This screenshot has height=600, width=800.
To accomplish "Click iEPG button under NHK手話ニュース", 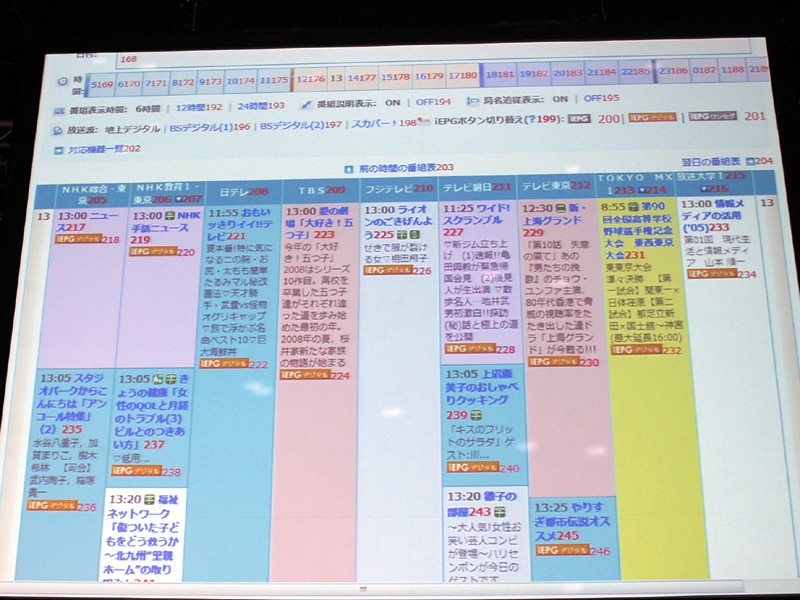I will tap(153, 251).
